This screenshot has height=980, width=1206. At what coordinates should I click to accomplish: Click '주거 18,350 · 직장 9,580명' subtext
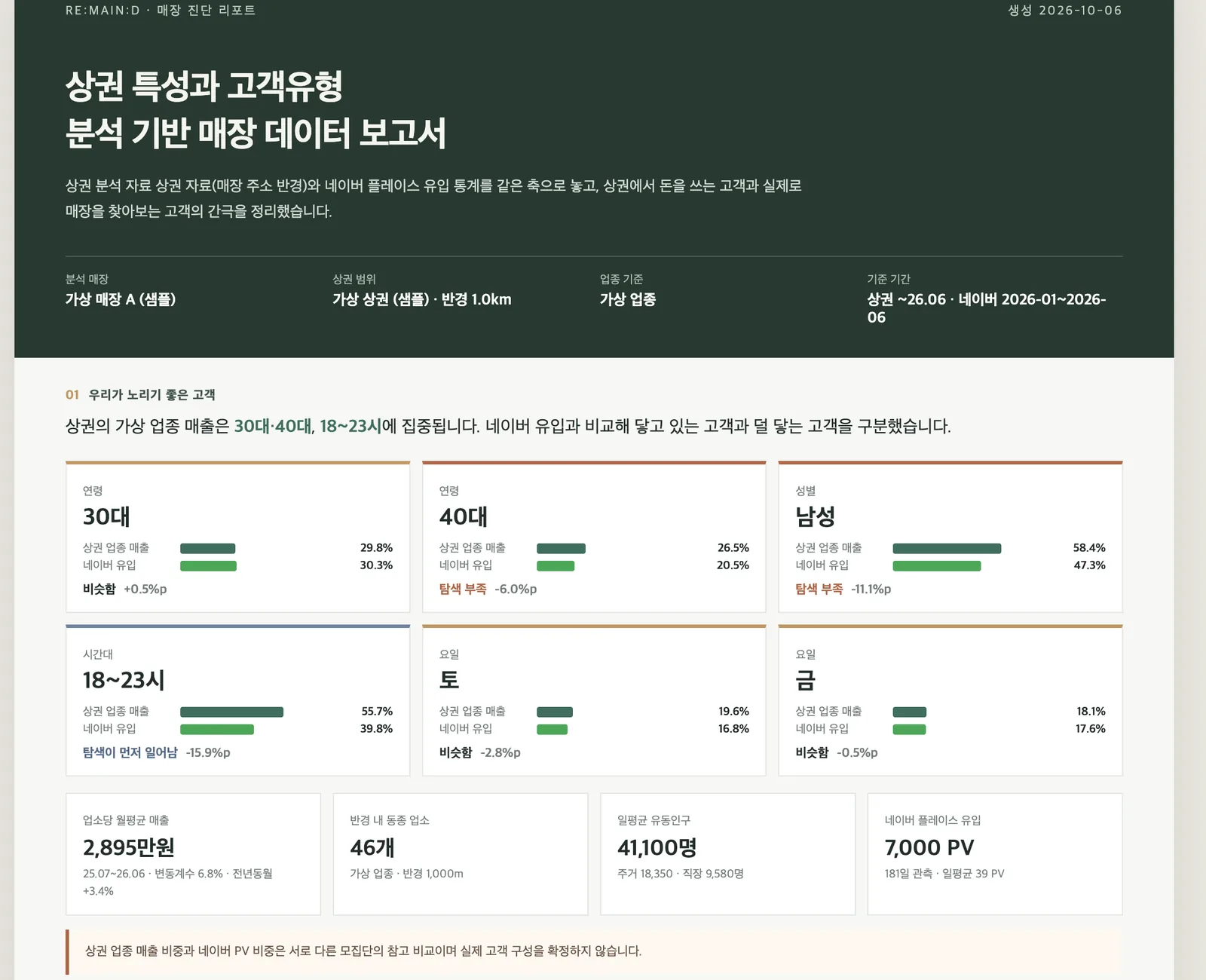coord(681,874)
